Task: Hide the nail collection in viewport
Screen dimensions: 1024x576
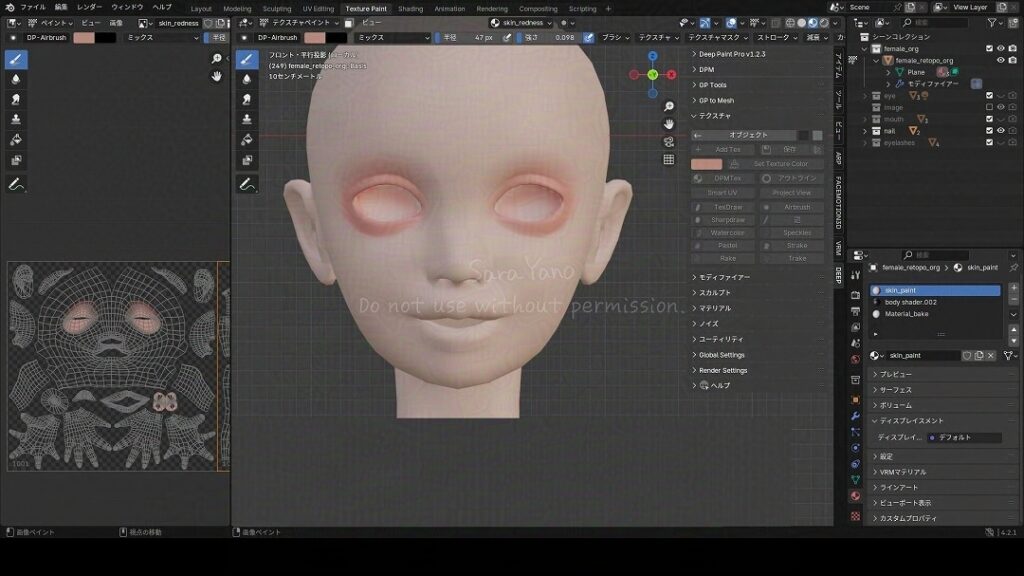Action: click(1000, 131)
